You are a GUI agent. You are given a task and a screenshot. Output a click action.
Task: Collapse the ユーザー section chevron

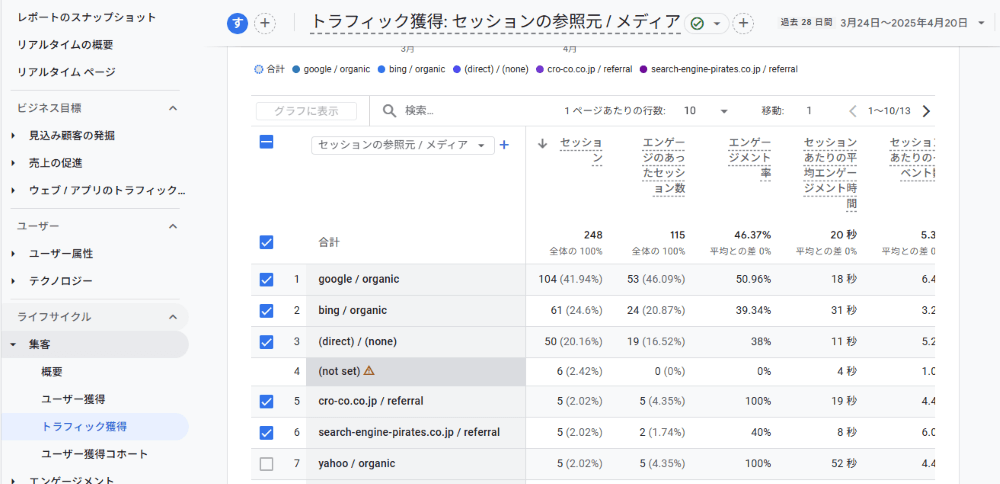point(172,226)
